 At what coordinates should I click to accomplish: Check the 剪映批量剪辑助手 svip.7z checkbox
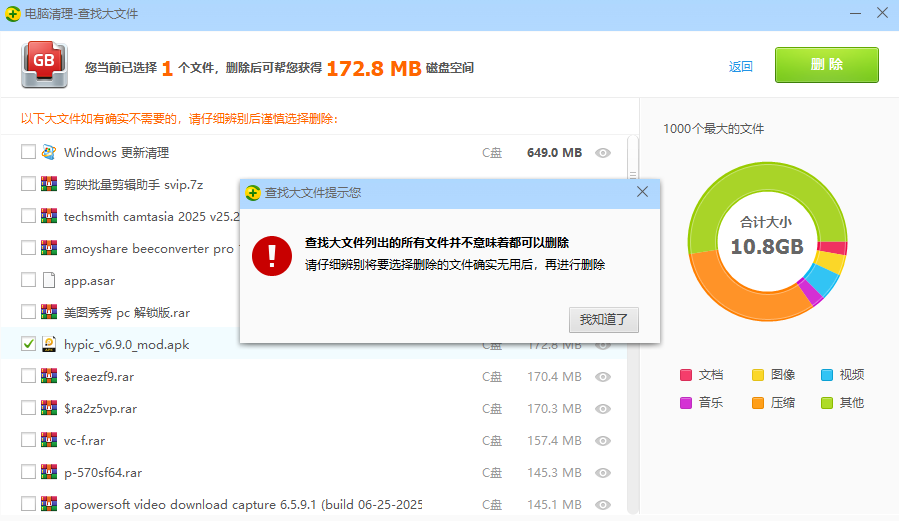click(x=28, y=184)
